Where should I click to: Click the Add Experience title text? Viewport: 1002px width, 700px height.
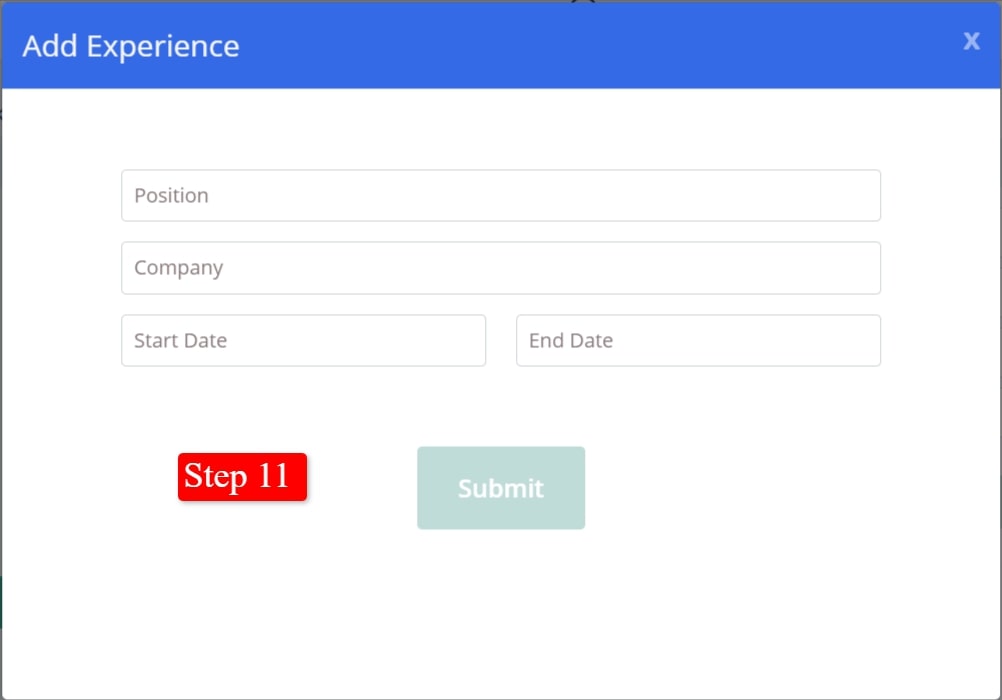point(131,46)
